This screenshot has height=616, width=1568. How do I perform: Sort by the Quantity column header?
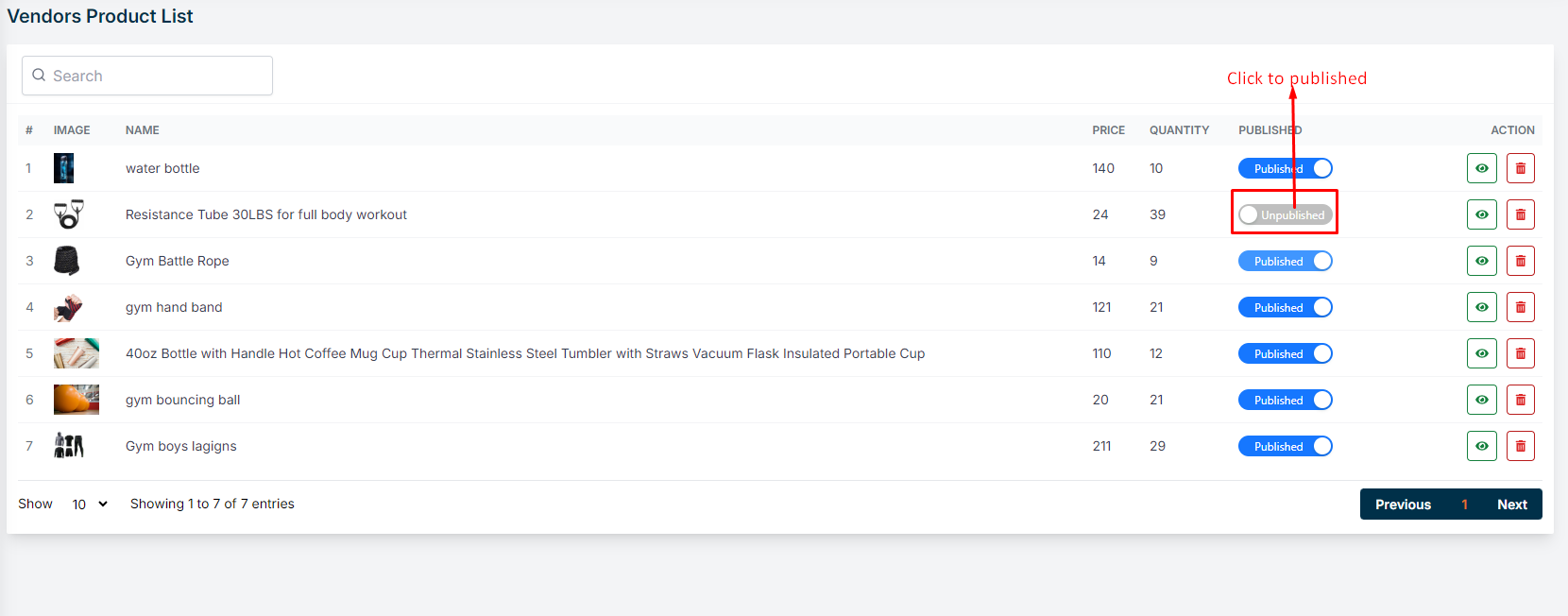click(x=1179, y=130)
